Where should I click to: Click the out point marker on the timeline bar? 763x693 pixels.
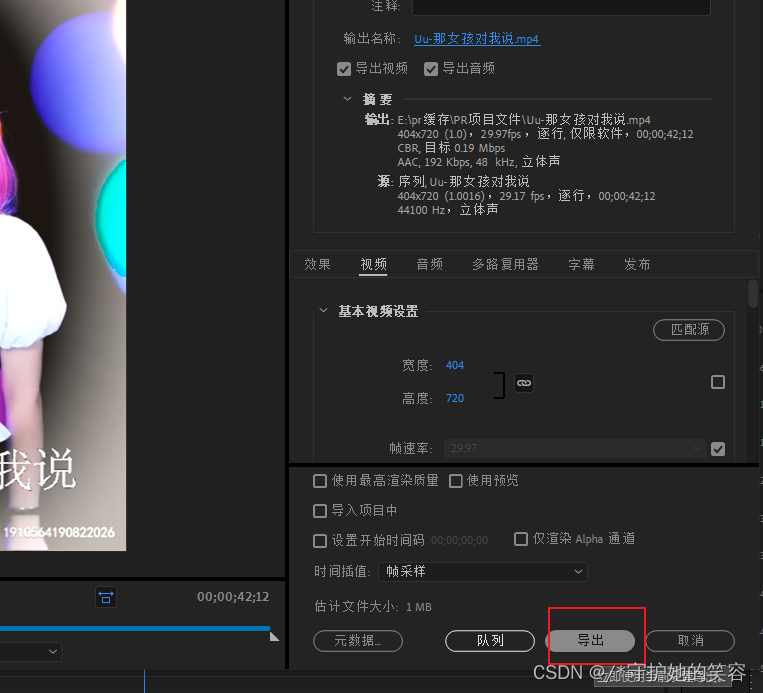point(274,636)
